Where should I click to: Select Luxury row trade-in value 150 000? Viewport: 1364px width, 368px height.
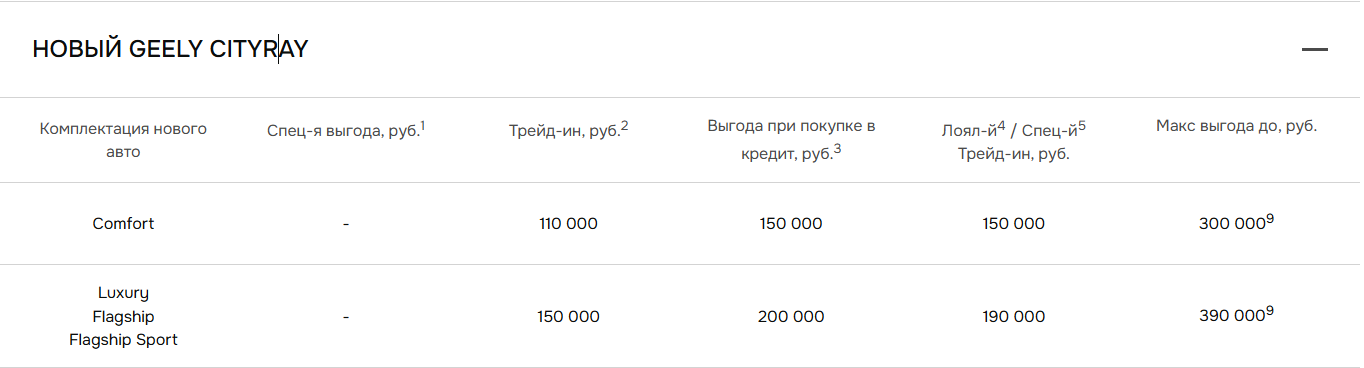(568, 316)
